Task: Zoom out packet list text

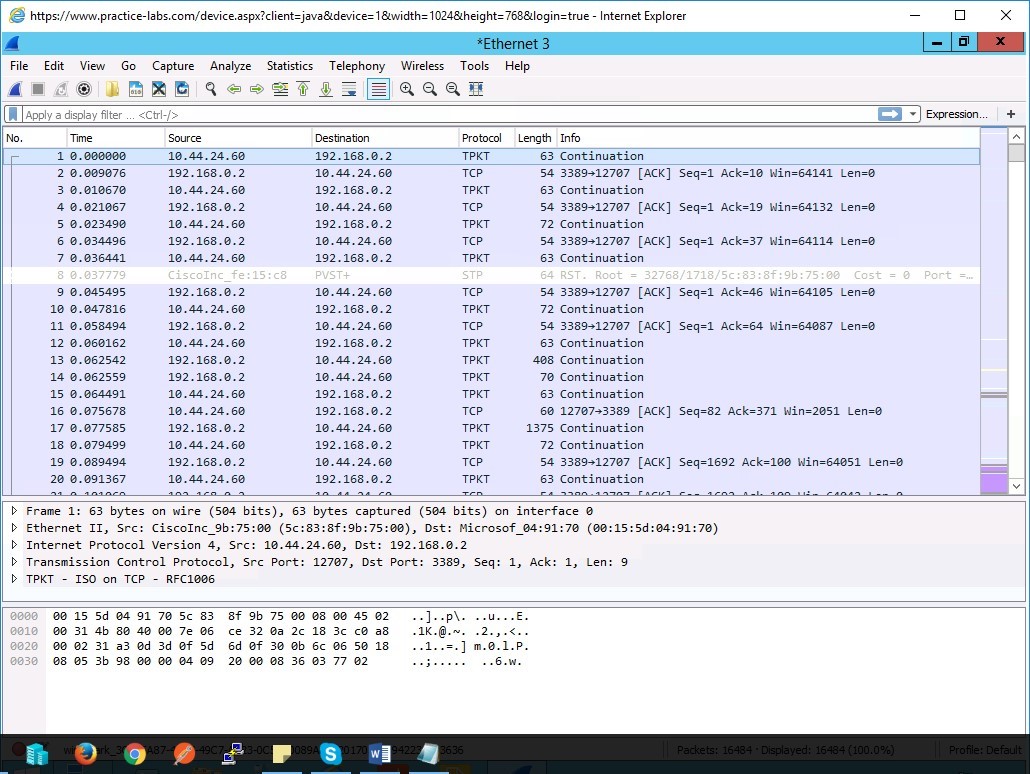Action: coord(430,89)
